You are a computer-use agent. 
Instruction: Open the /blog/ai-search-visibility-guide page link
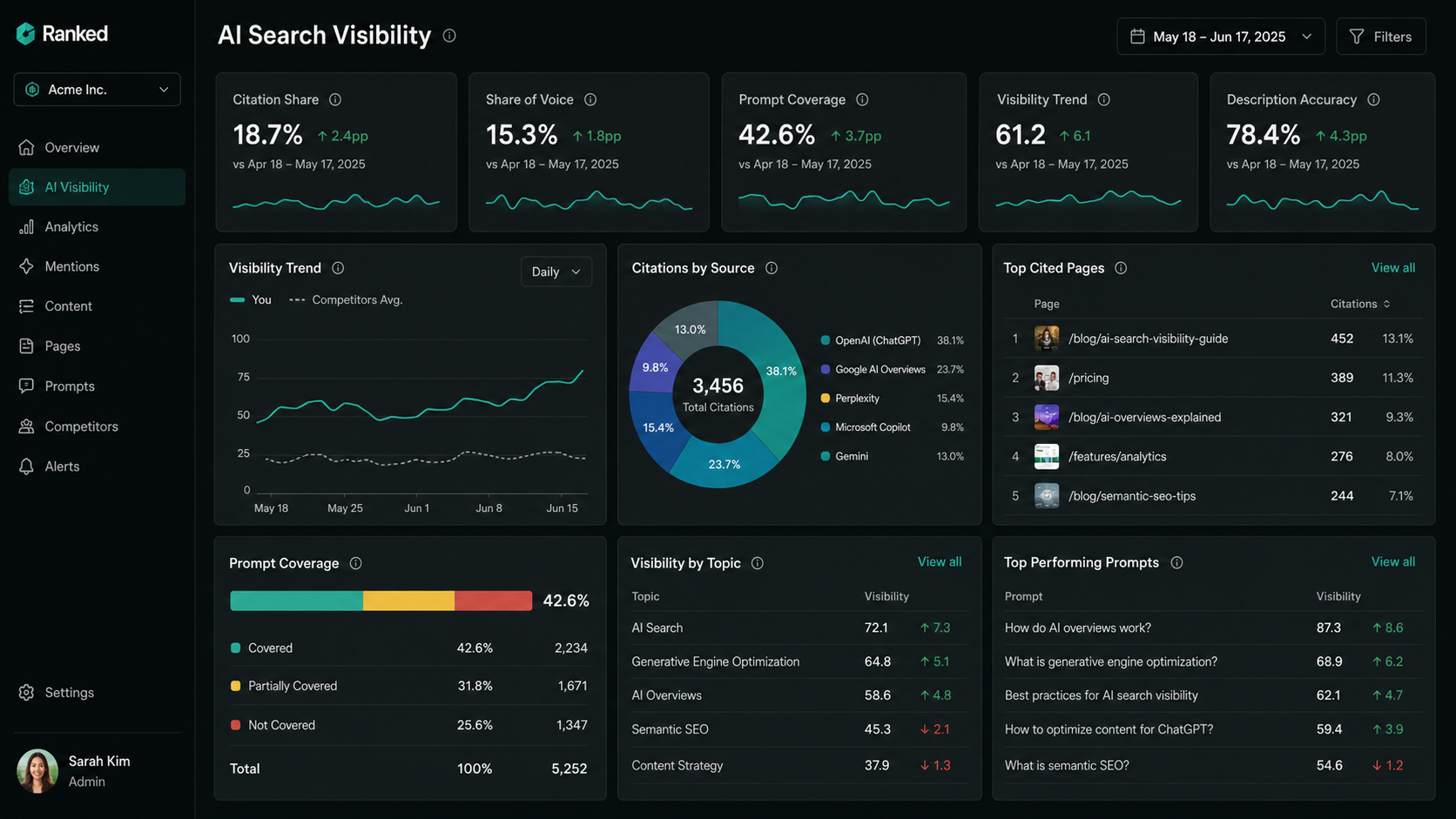(1148, 339)
